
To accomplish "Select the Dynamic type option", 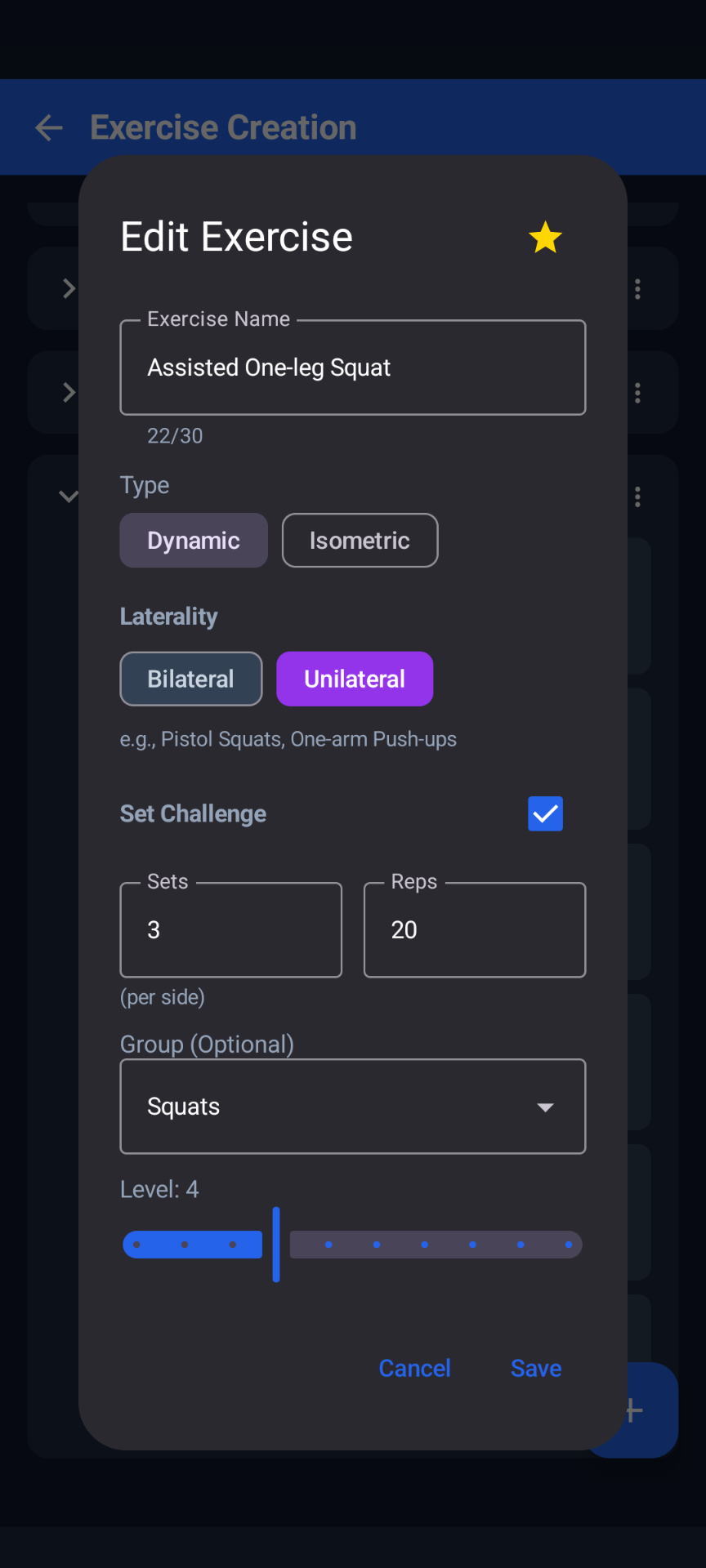I will tap(194, 541).
